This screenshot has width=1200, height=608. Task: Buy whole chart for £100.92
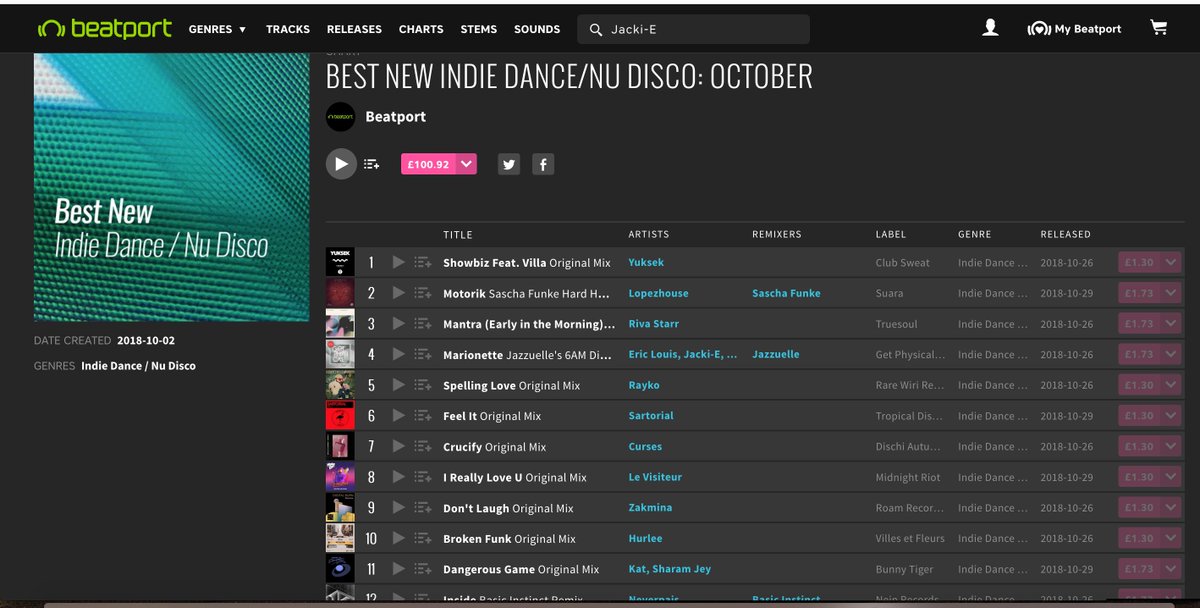(x=429, y=164)
